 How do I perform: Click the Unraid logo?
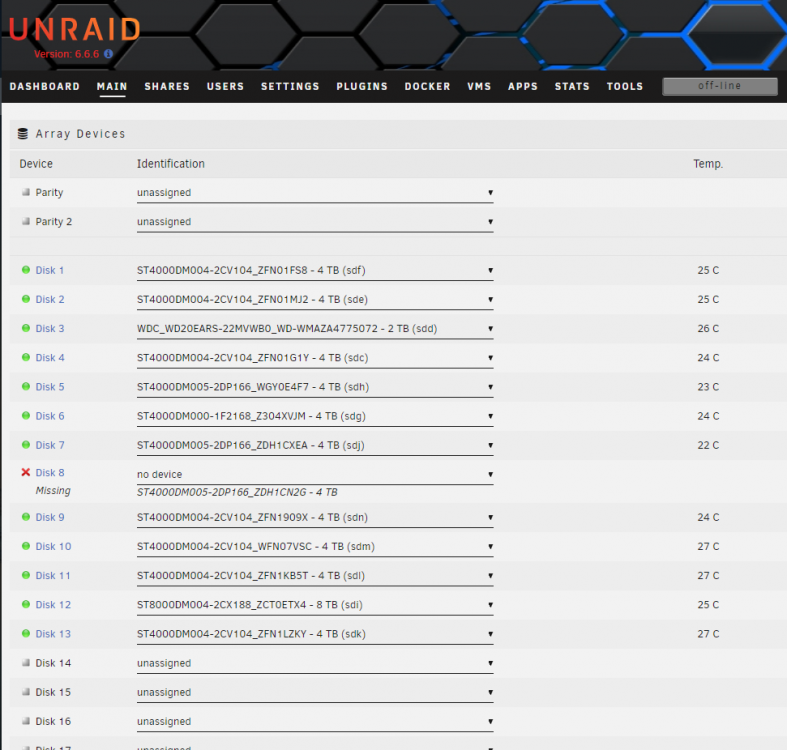74,30
